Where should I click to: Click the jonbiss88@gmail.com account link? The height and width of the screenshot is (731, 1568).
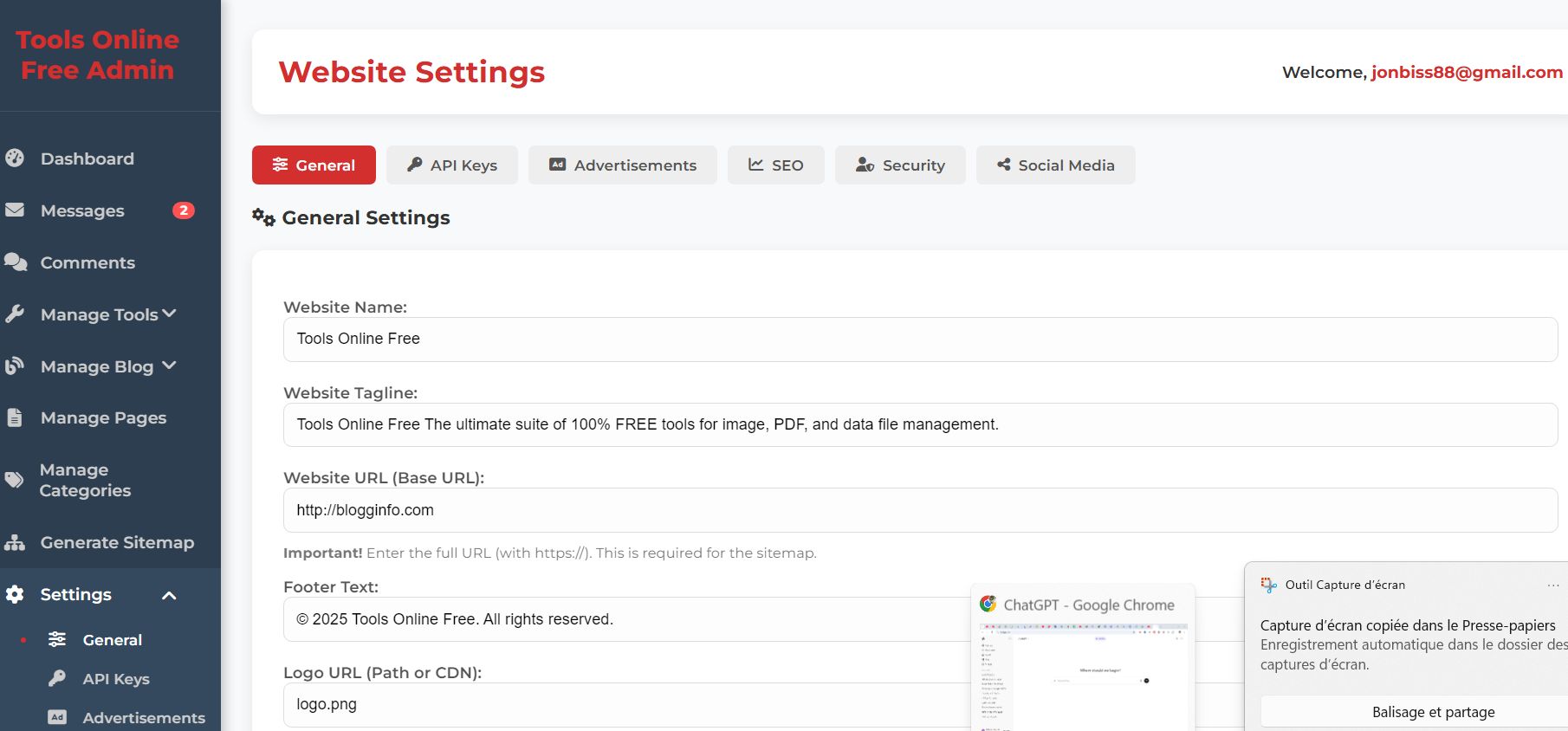[x=1467, y=72]
